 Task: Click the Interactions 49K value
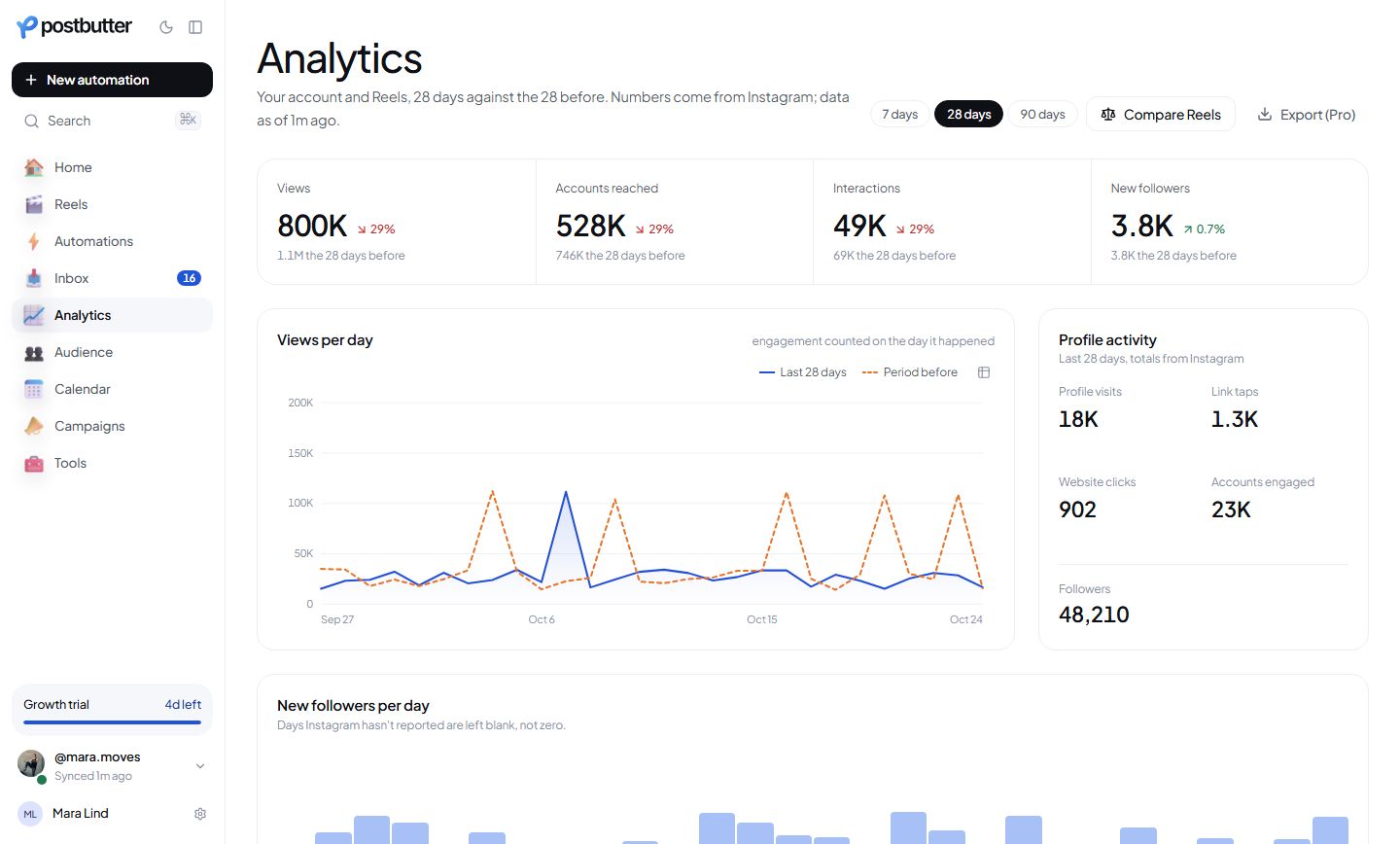tap(859, 226)
